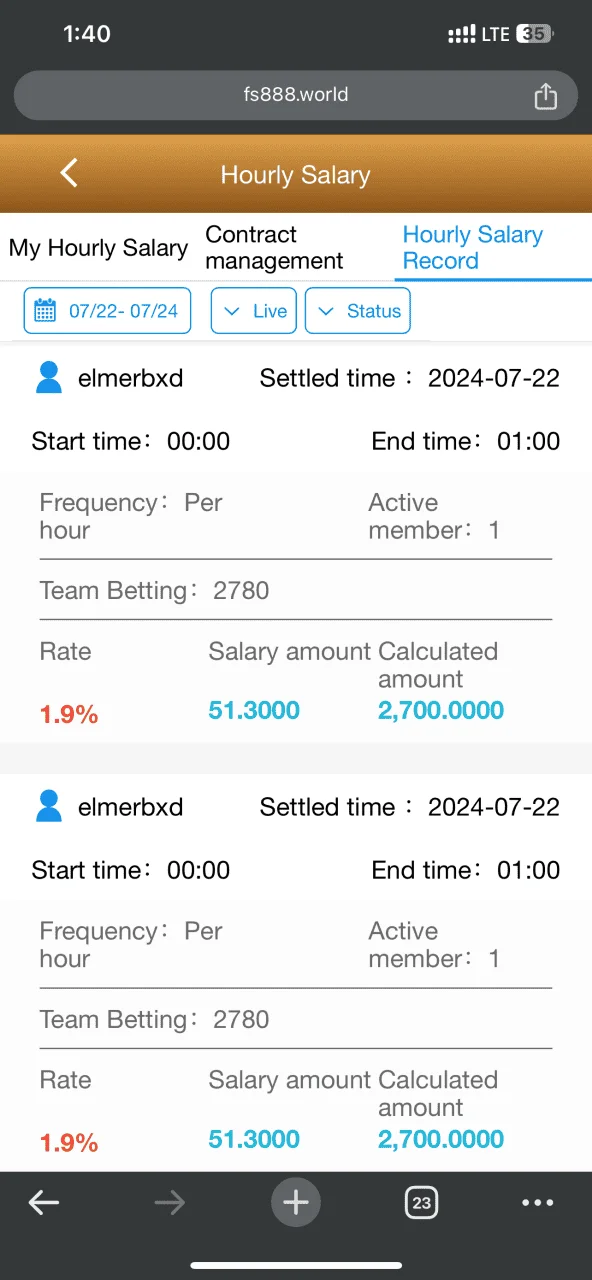Viewport: 592px width, 1280px height.
Task: Open browser more options menu
Action: 538,1203
